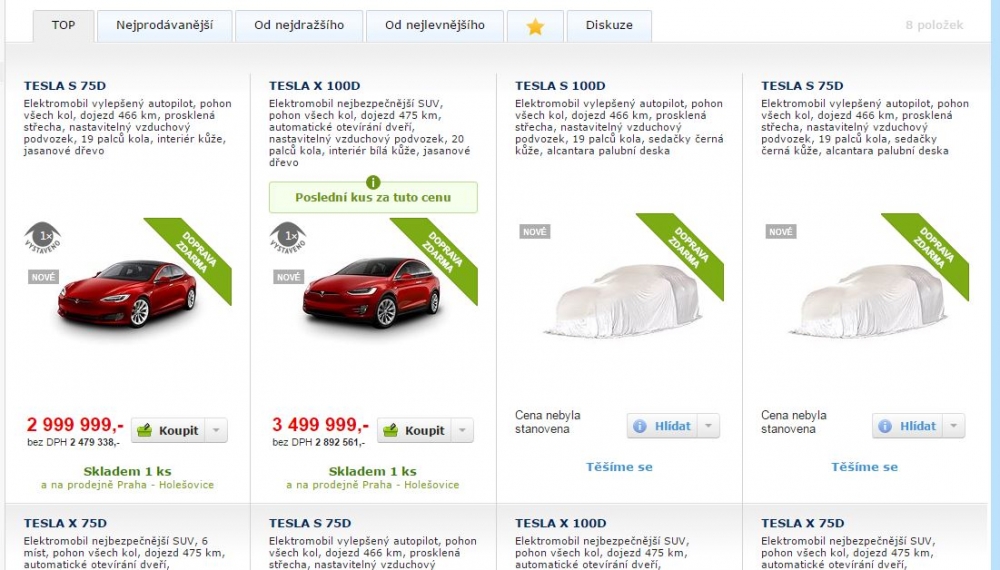Open the Hlídat dropdown arrow for the covered Tesla S 75D
1000x570 pixels.
(x=954, y=426)
